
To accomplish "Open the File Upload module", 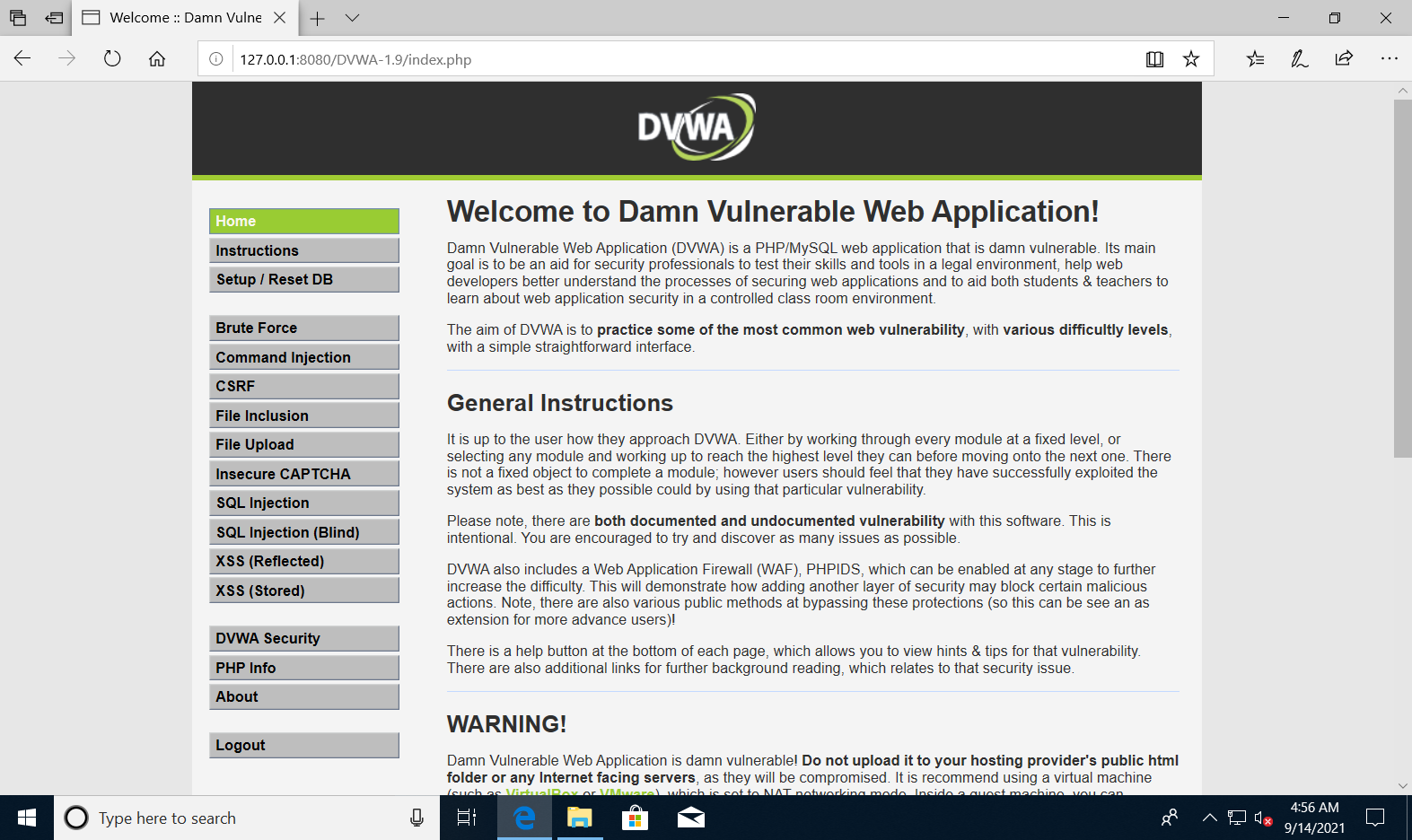I will pos(304,444).
